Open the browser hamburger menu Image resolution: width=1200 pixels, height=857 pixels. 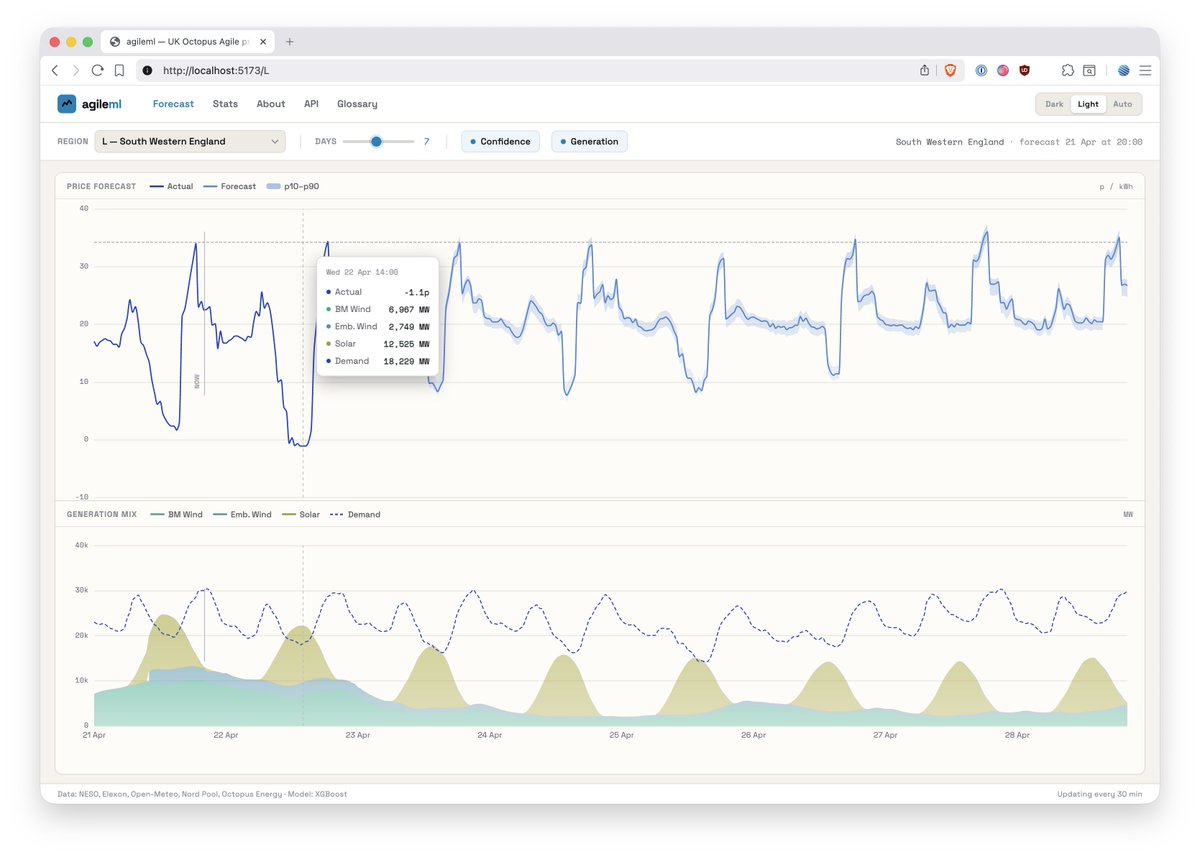pos(1145,71)
